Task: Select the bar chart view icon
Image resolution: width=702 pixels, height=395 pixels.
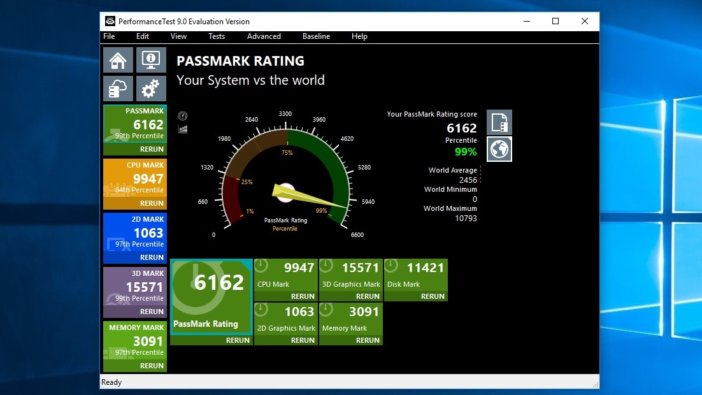Action: pyautogui.click(x=183, y=129)
